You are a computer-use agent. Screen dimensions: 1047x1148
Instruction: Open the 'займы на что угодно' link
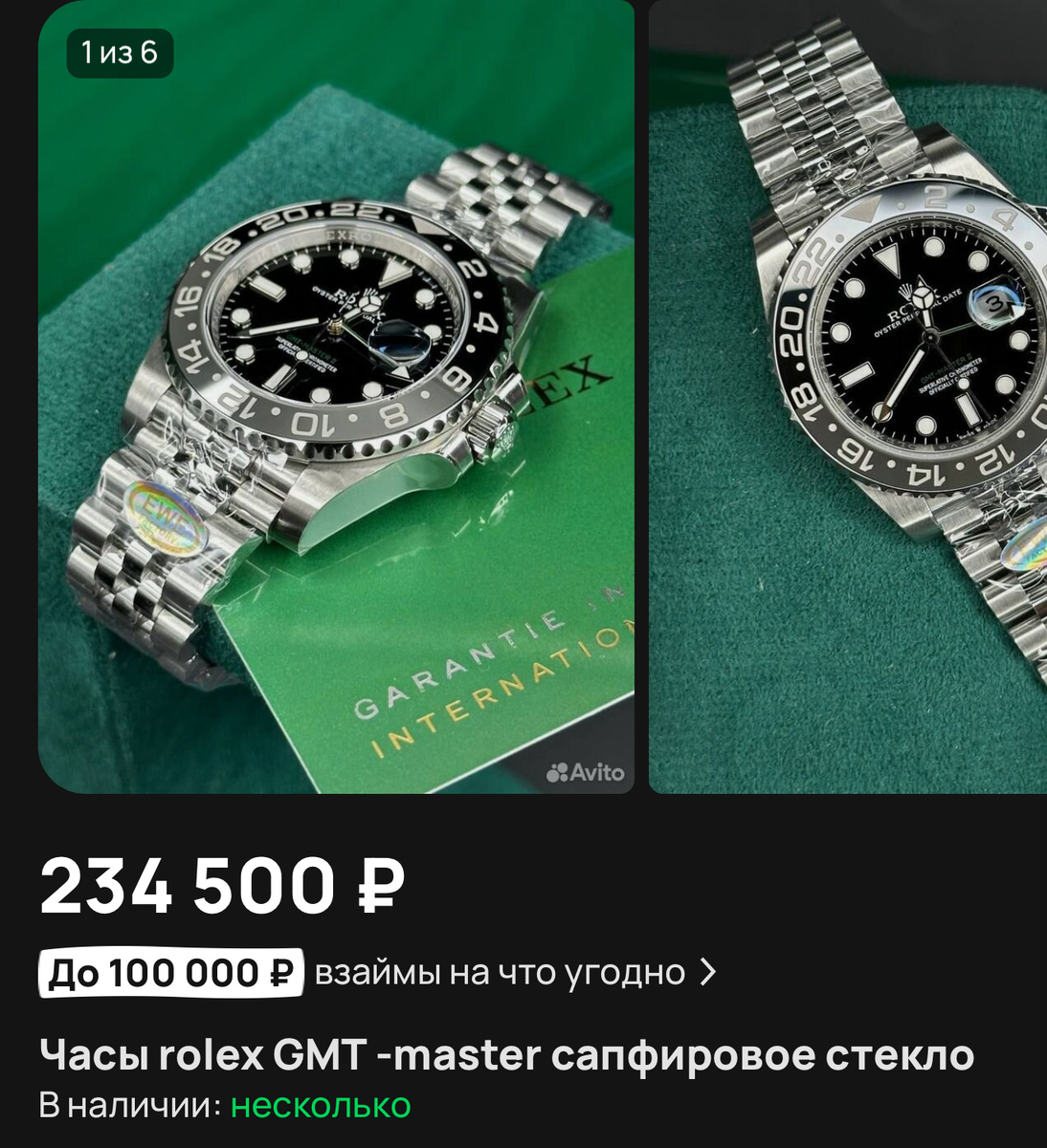pos(500,973)
